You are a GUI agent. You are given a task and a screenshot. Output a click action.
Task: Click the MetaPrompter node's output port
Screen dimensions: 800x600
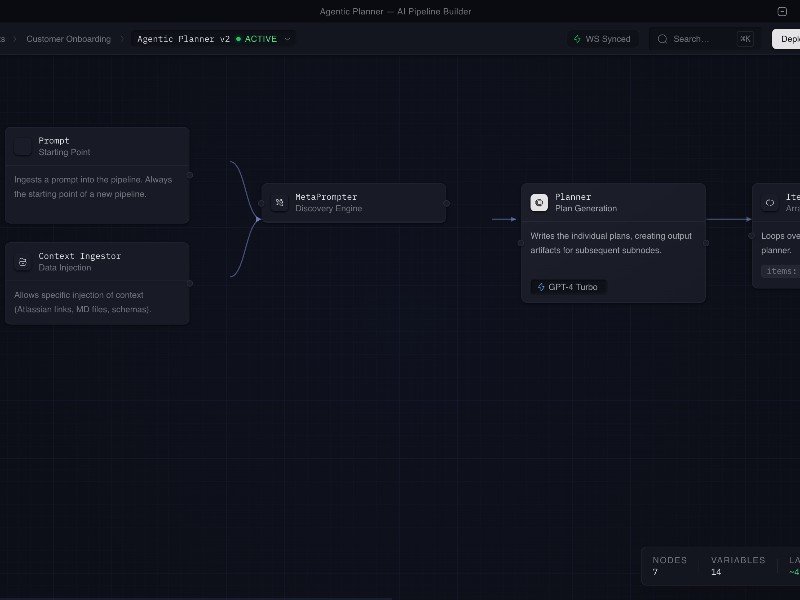[446, 203]
